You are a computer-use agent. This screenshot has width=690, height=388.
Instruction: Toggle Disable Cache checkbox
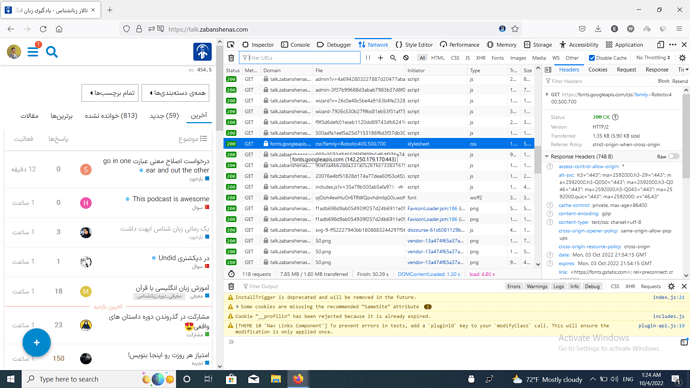[592, 58]
